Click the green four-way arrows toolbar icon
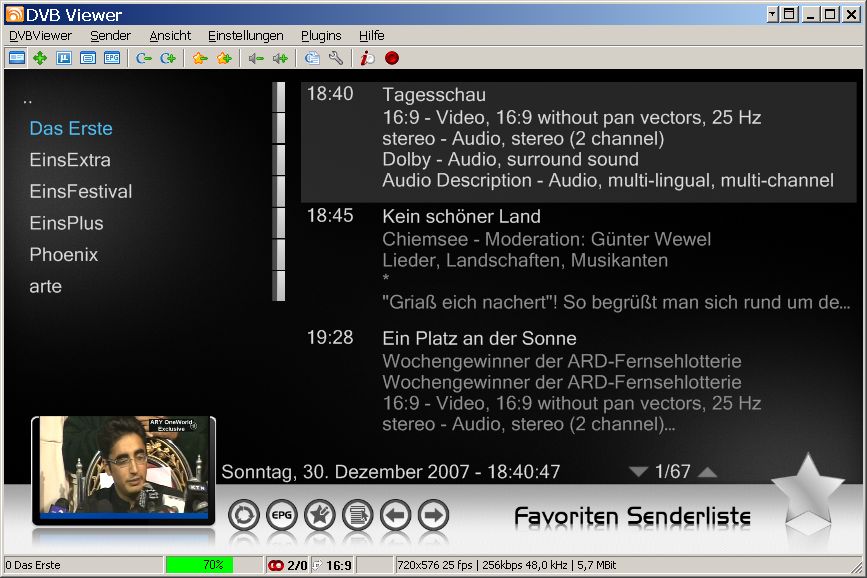Screen dimensions: 867x578 pos(40,58)
